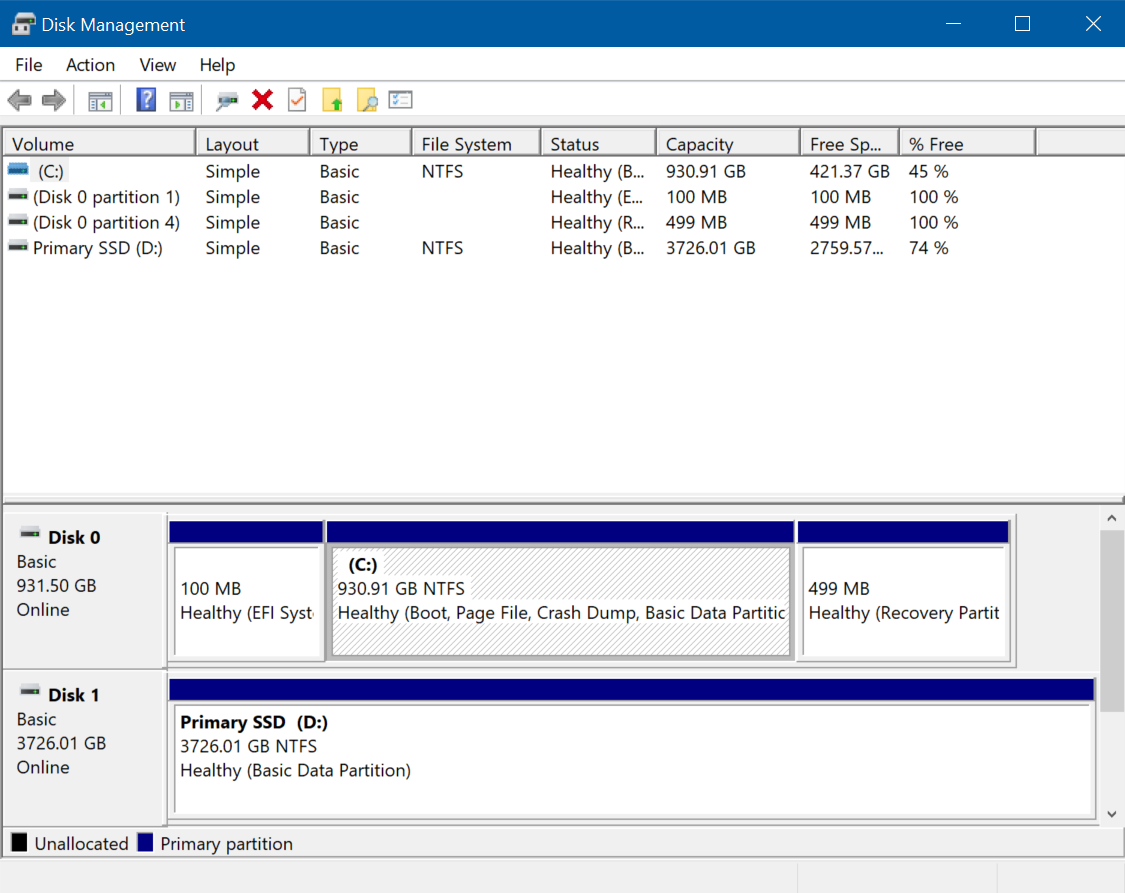Select the (Disk 0 partition 1) volume row

[520, 197]
